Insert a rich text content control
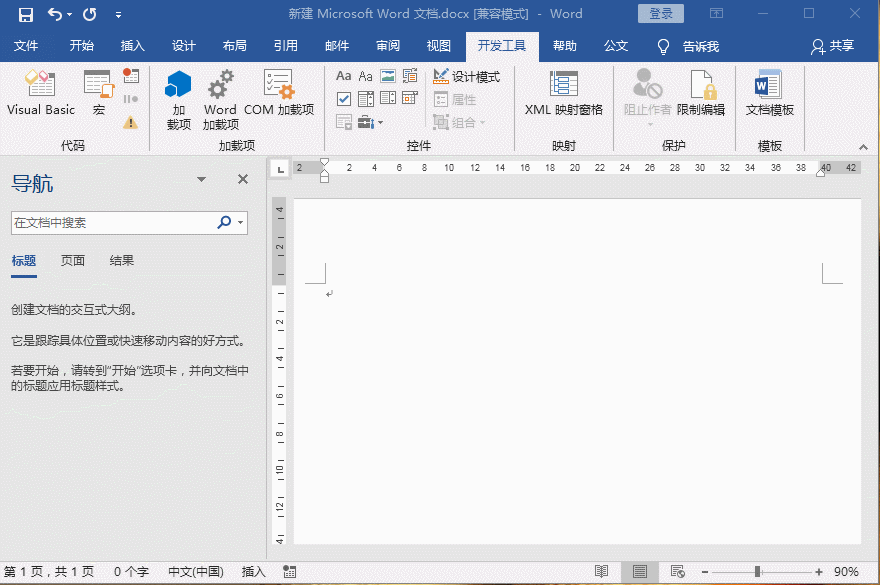The image size is (880, 585). [343, 76]
